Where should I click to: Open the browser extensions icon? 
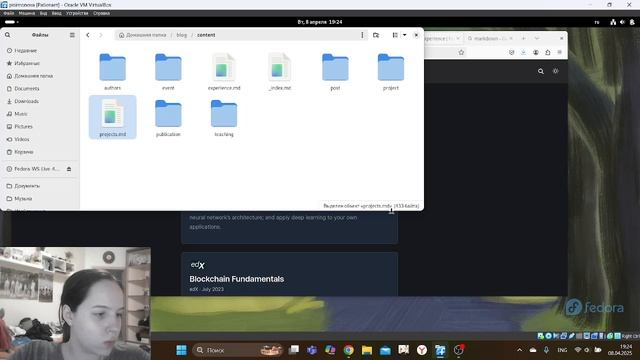pyautogui.click(x=548, y=52)
